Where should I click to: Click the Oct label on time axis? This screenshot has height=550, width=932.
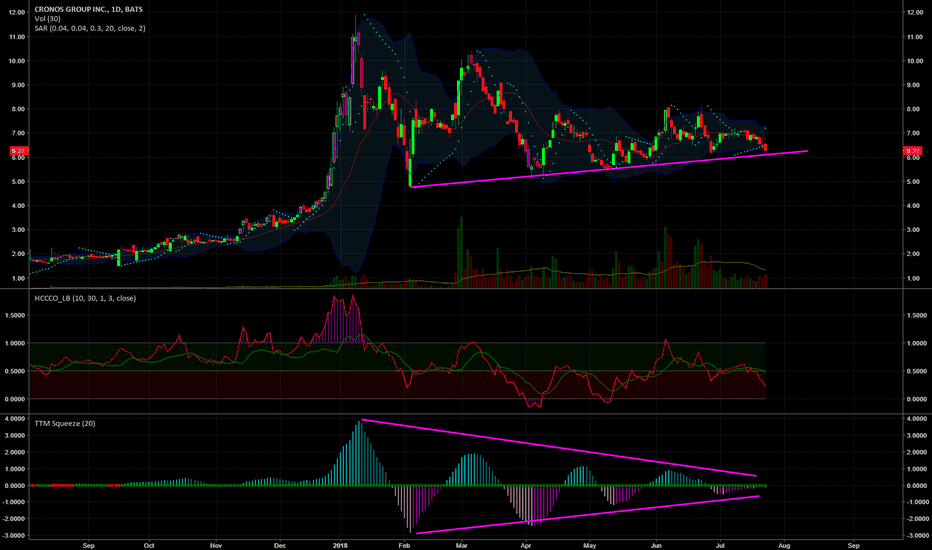pos(149,545)
